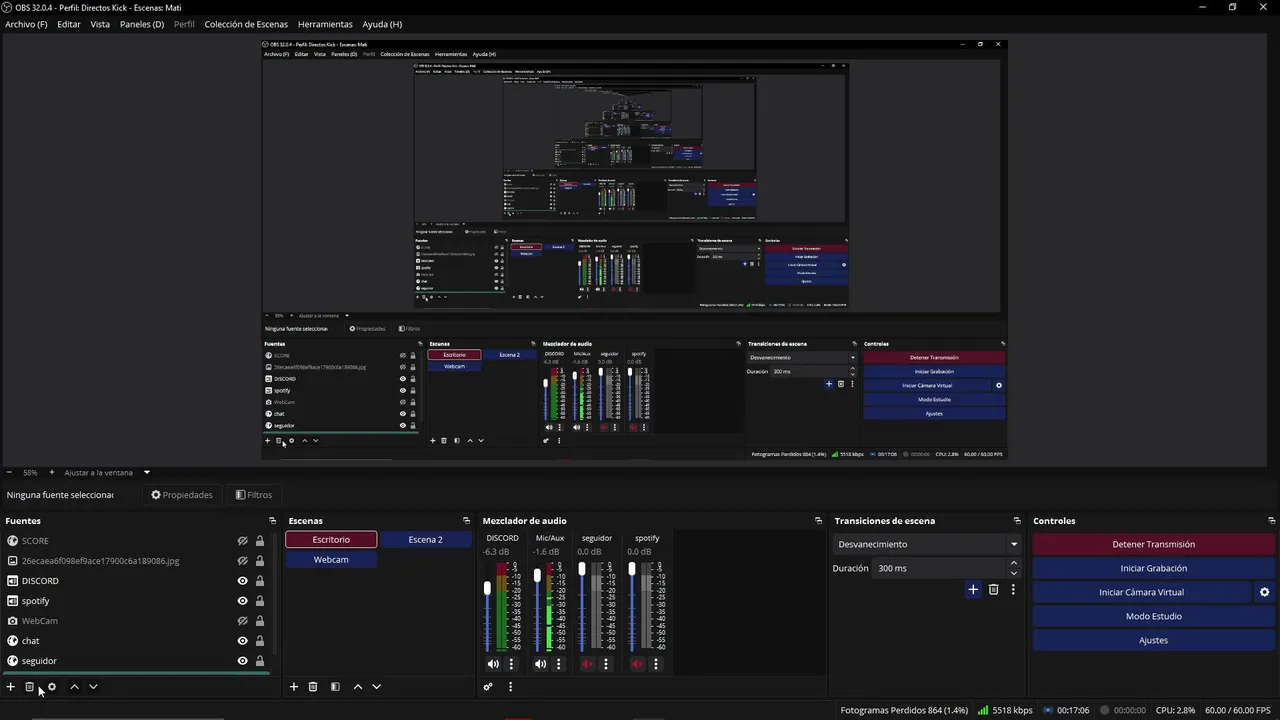Image resolution: width=1280 pixels, height=720 pixels.
Task: Add a new scene in Escenas panel
Action: [294, 687]
